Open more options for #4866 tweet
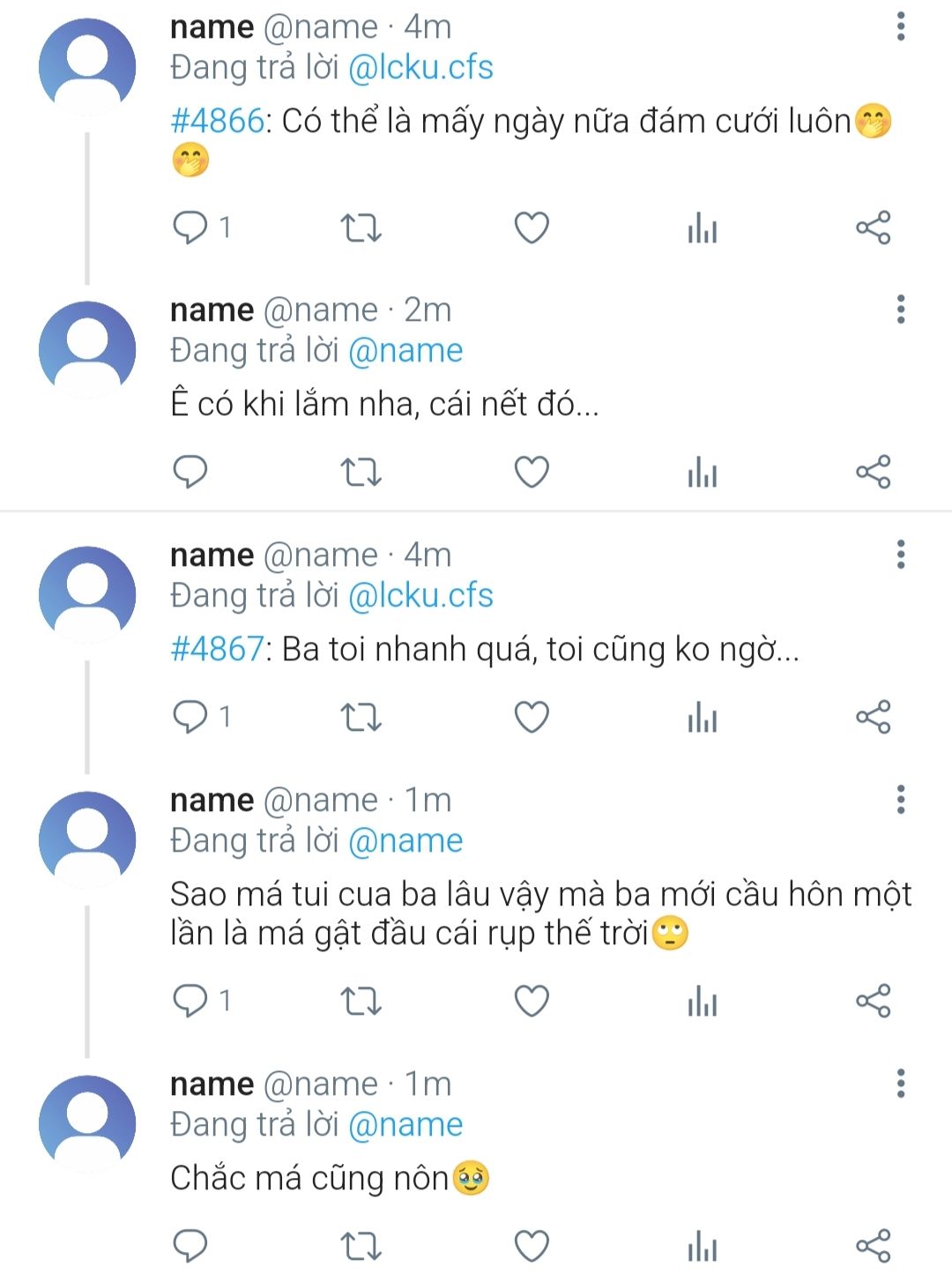The height and width of the screenshot is (1282, 952). [900, 27]
